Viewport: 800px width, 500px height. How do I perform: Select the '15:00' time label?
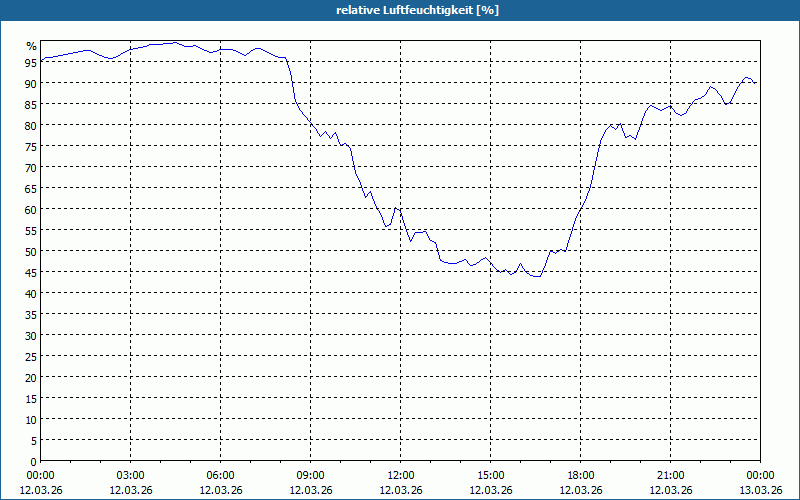pyautogui.click(x=491, y=476)
